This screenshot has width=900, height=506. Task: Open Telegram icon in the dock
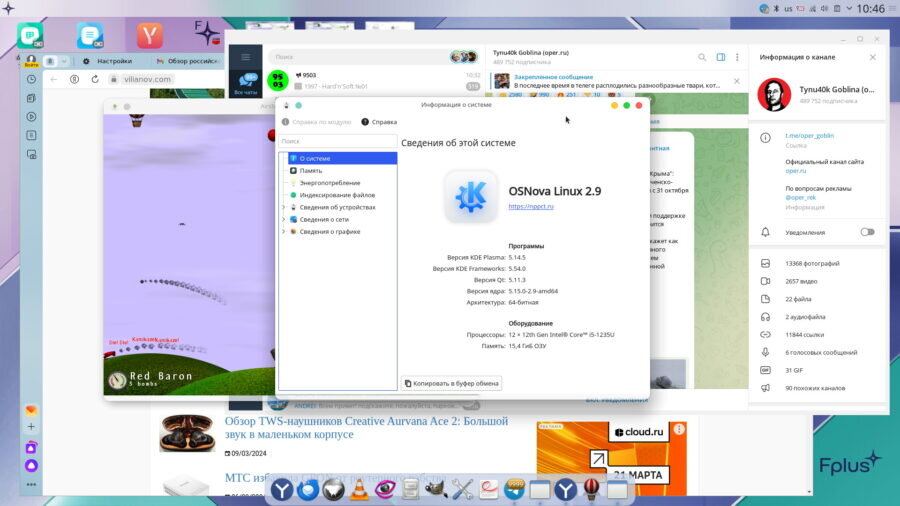514,489
